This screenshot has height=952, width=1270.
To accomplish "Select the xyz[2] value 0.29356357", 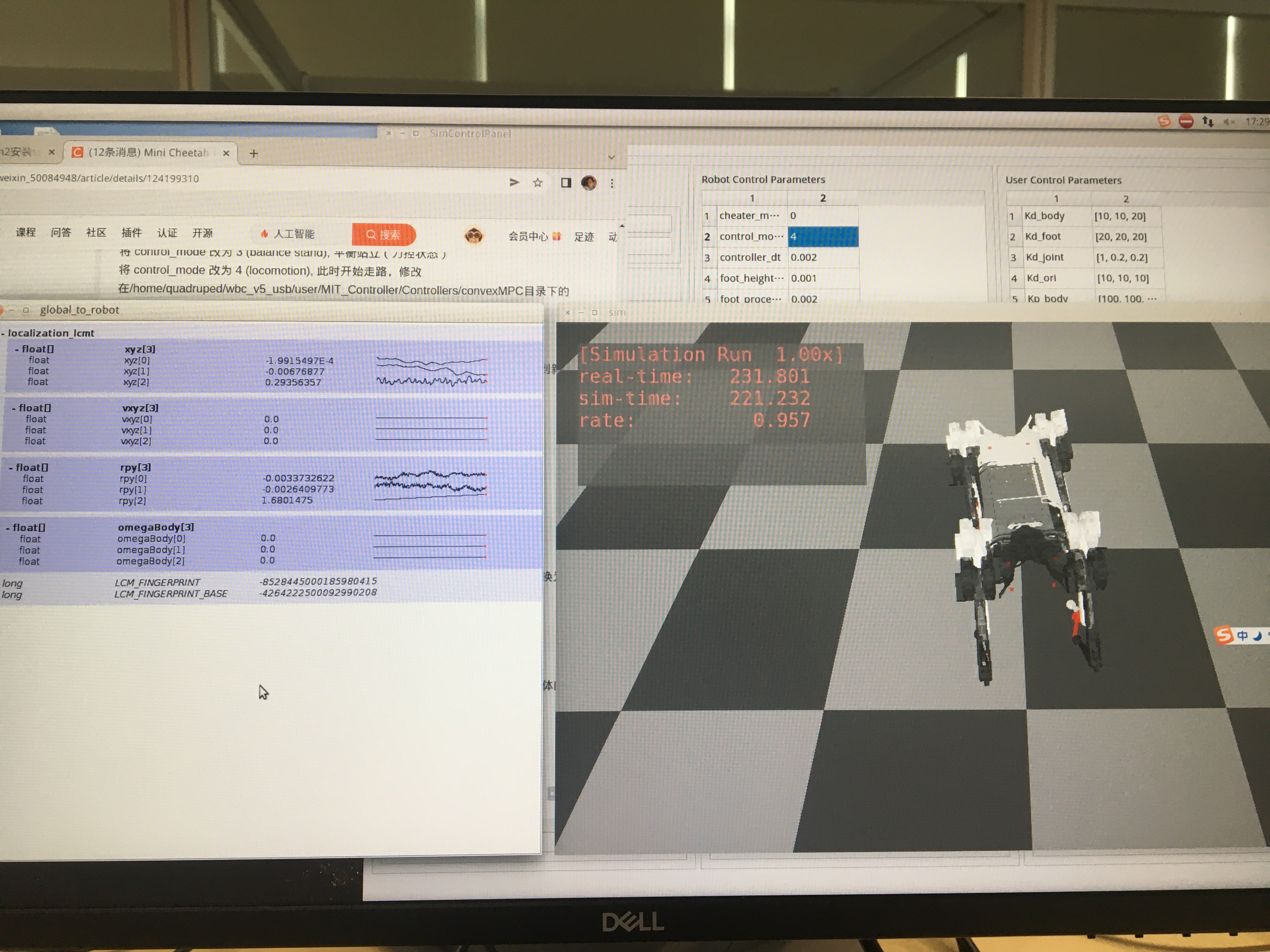I will tap(293, 382).
